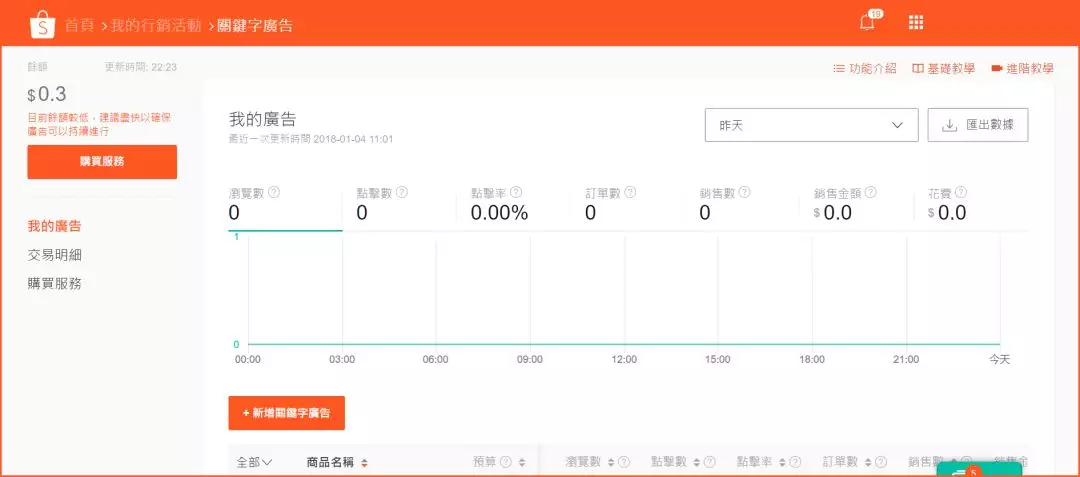Screen dimensions: 1080x477
Task: Click the help icon beside 銷售金額 metric
Action: coord(871,192)
